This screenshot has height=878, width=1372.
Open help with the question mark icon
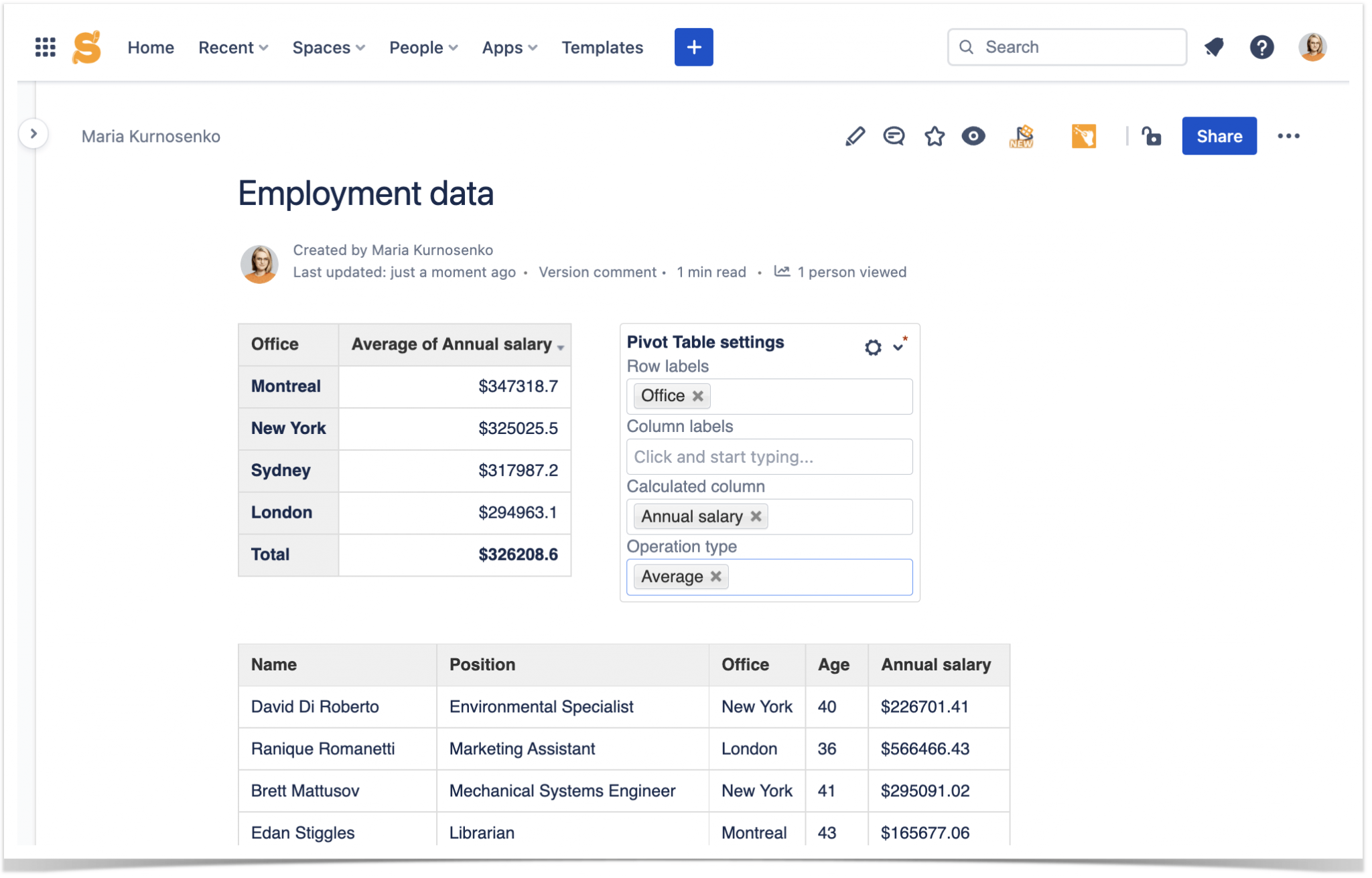[1263, 47]
